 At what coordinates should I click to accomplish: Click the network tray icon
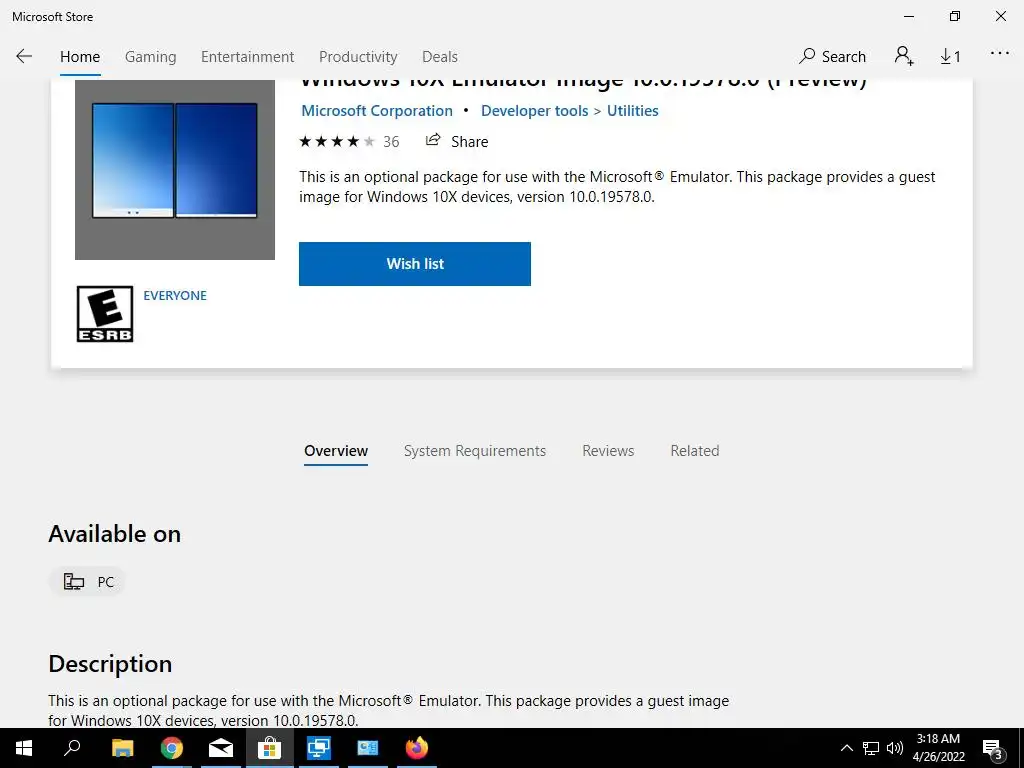click(x=871, y=748)
